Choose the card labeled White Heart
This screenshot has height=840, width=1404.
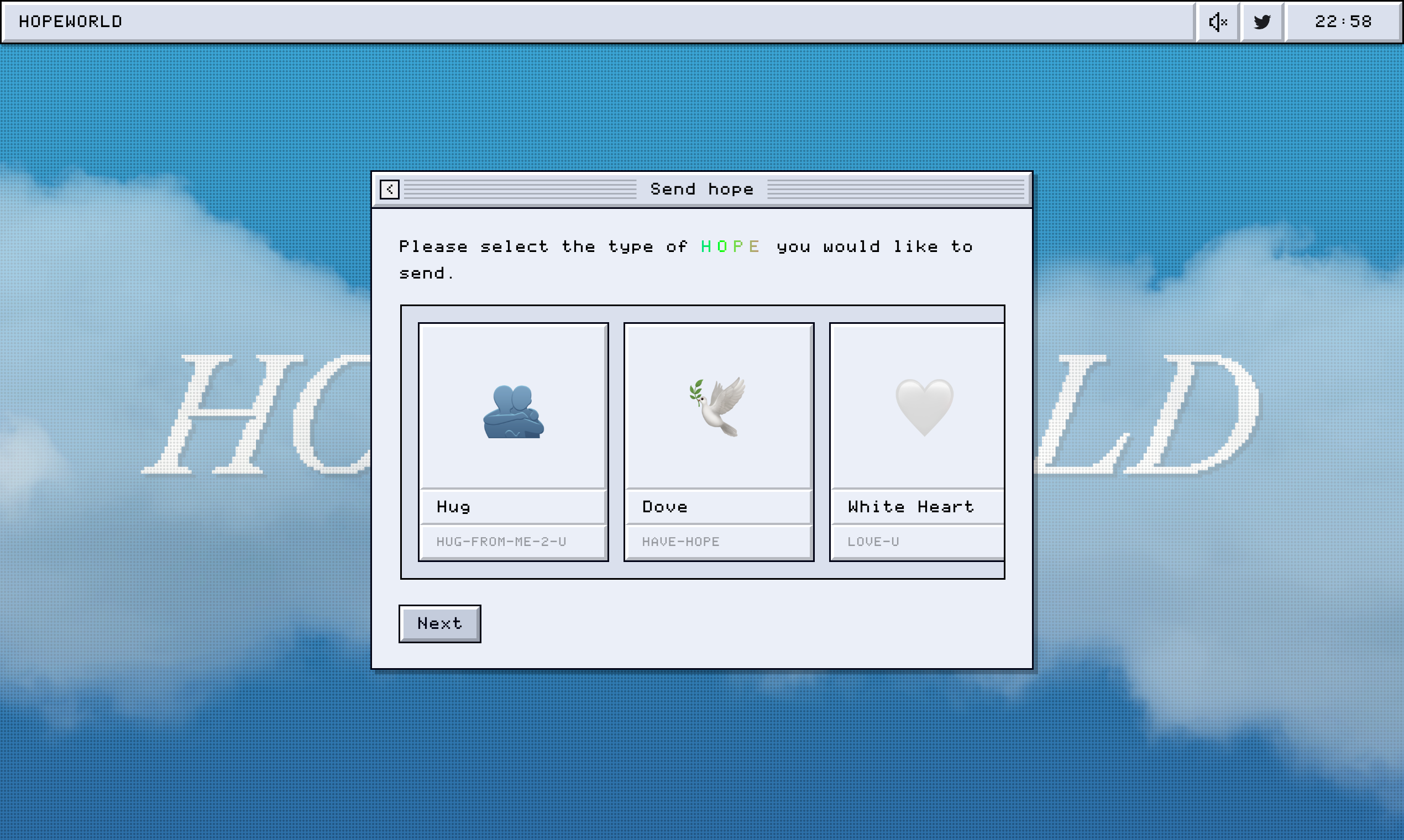click(x=917, y=442)
